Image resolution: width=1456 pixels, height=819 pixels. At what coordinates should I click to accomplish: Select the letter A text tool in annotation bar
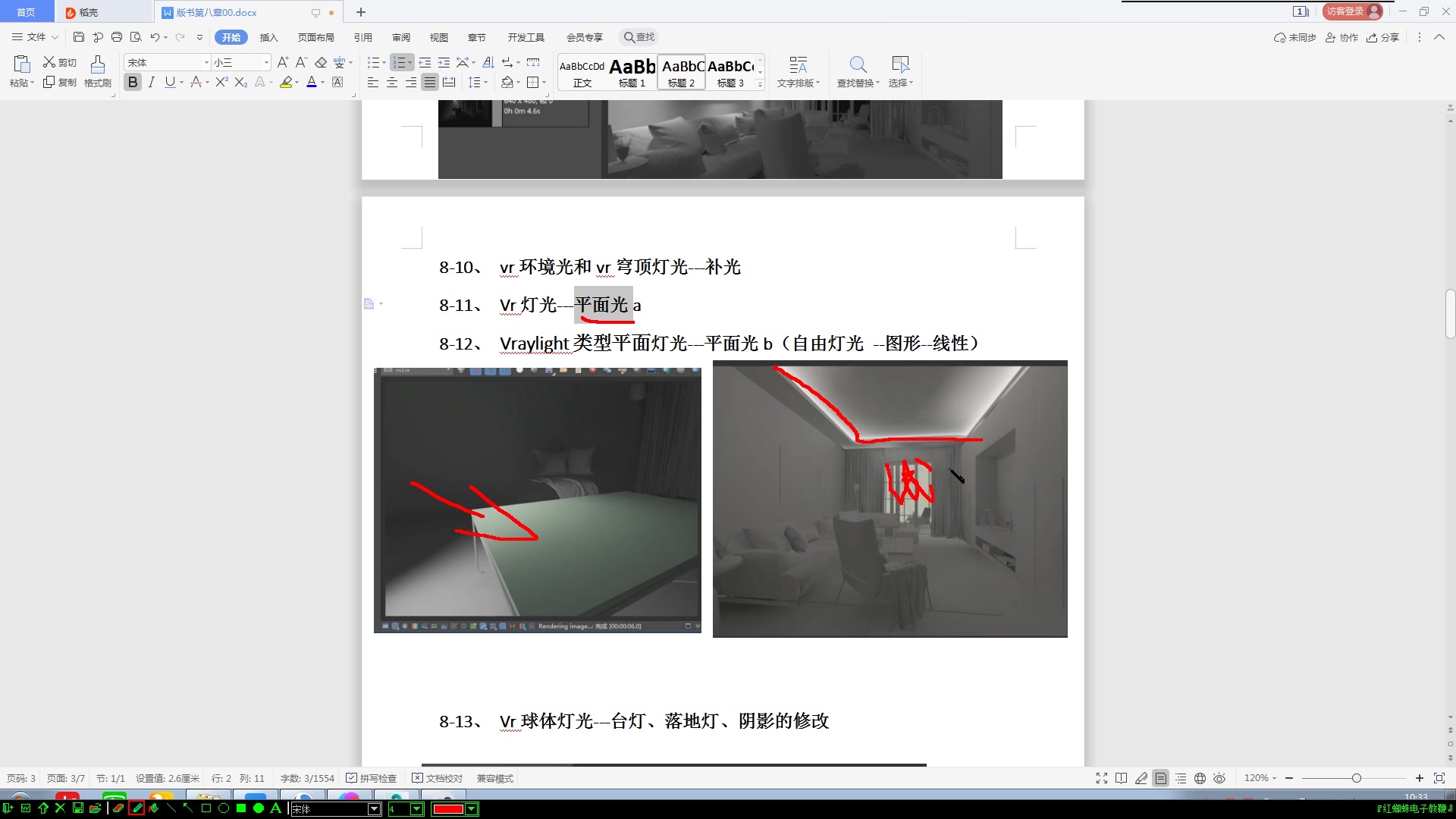[x=276, y=808]
